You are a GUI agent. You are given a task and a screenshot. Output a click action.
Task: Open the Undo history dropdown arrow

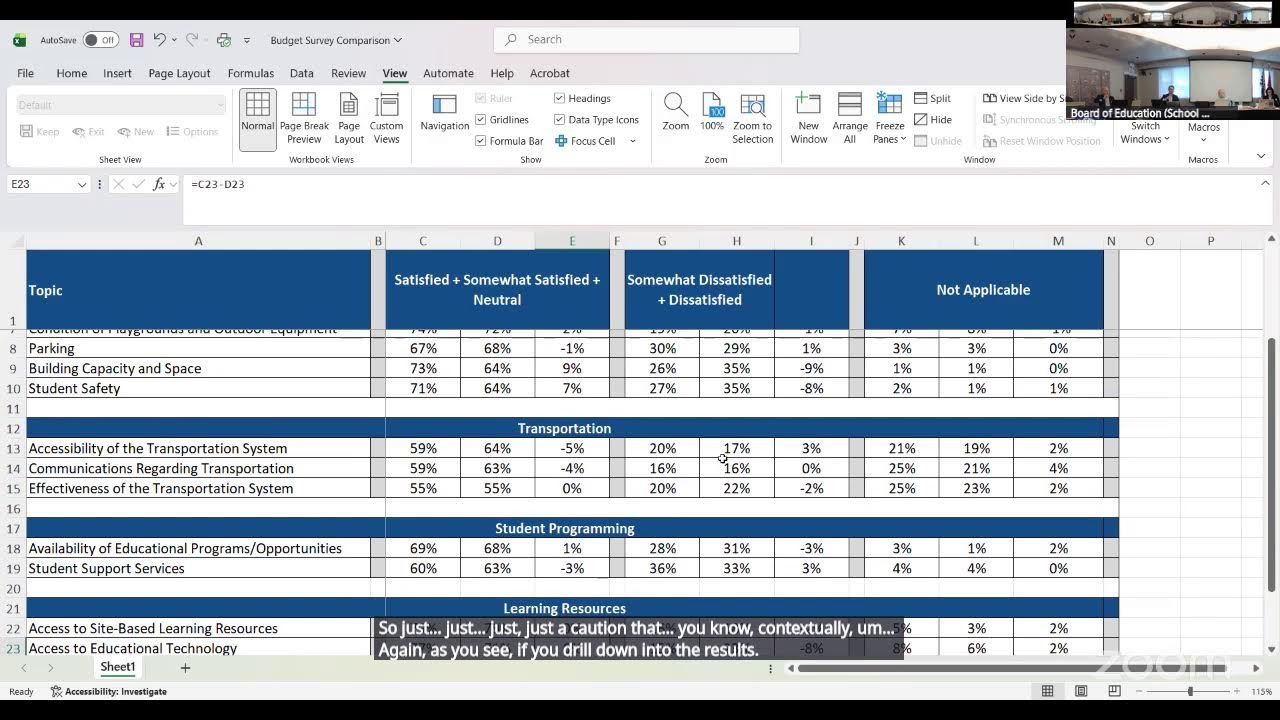coord(174,40)
